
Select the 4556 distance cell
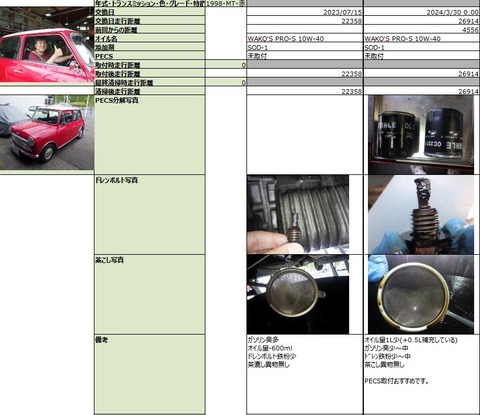pos(422,30)
